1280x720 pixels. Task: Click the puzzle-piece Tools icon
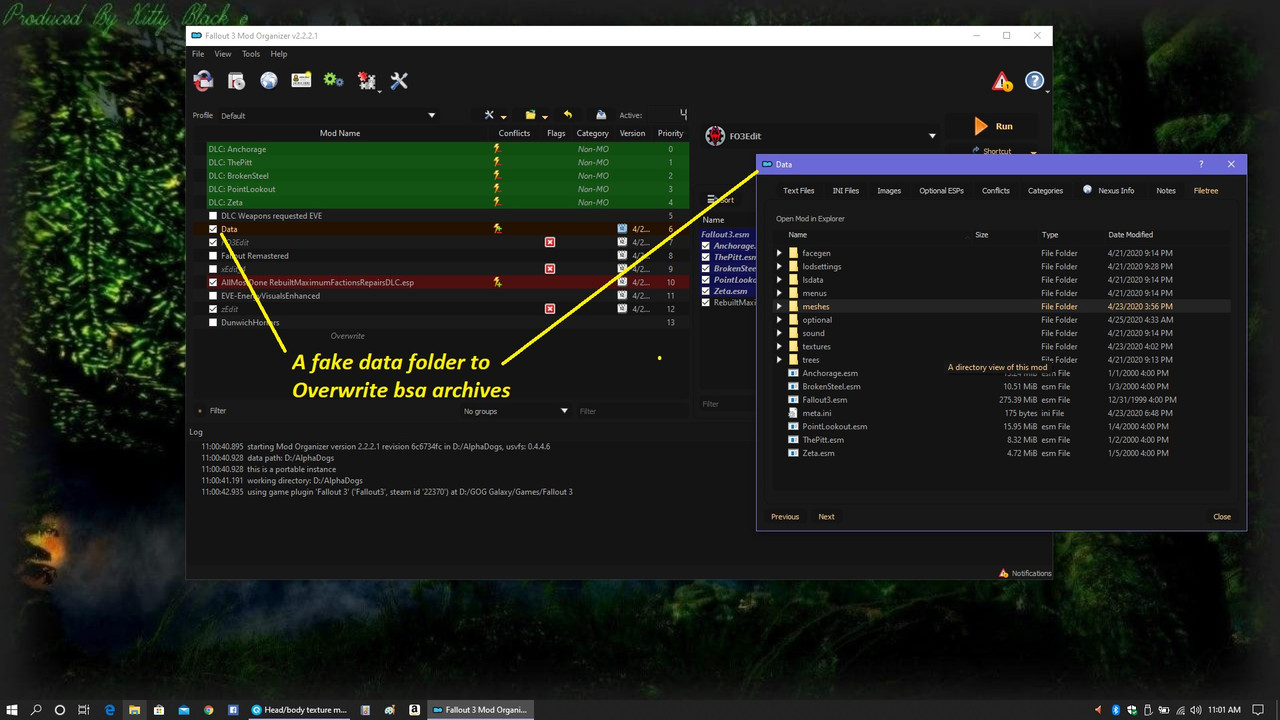(367, 82)
